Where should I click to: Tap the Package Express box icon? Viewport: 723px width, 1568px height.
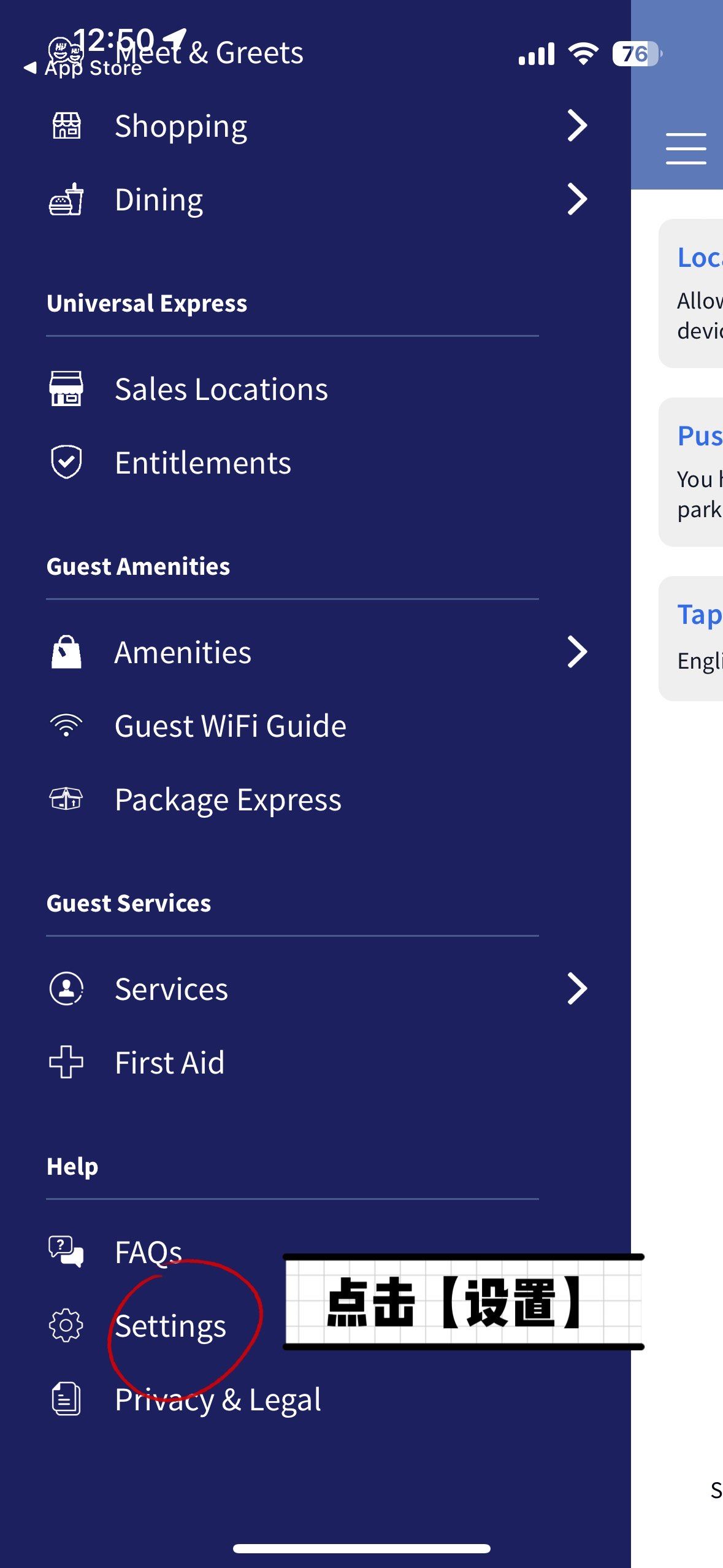coord(66,799)
